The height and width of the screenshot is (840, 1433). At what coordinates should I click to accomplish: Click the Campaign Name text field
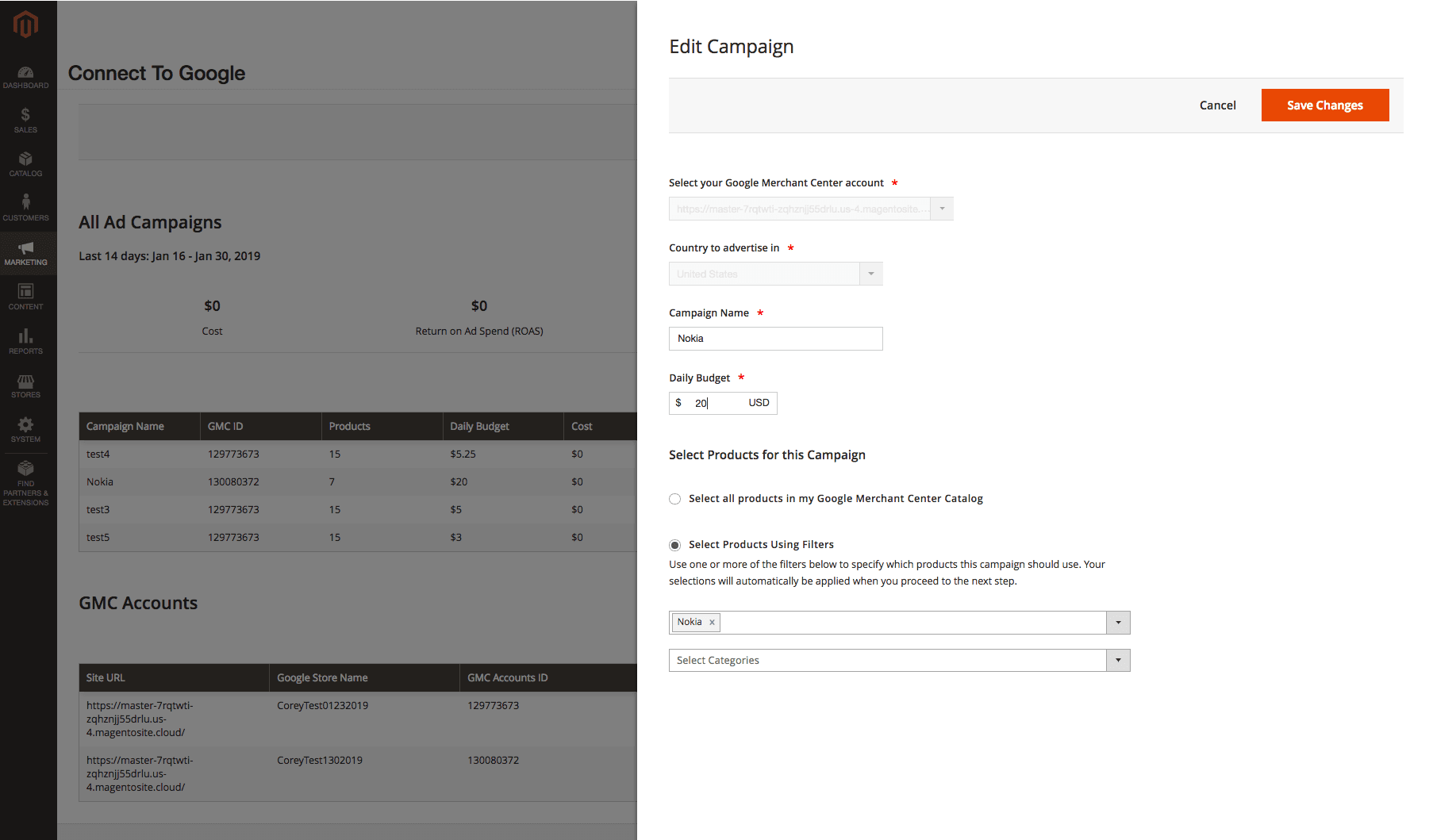[775, 339]
